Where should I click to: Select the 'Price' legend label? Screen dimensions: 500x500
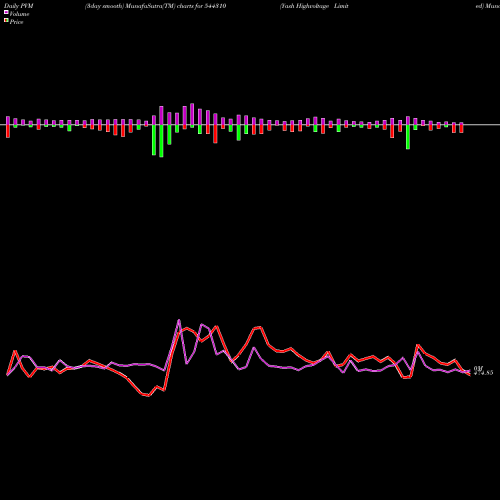coord(16,22)
